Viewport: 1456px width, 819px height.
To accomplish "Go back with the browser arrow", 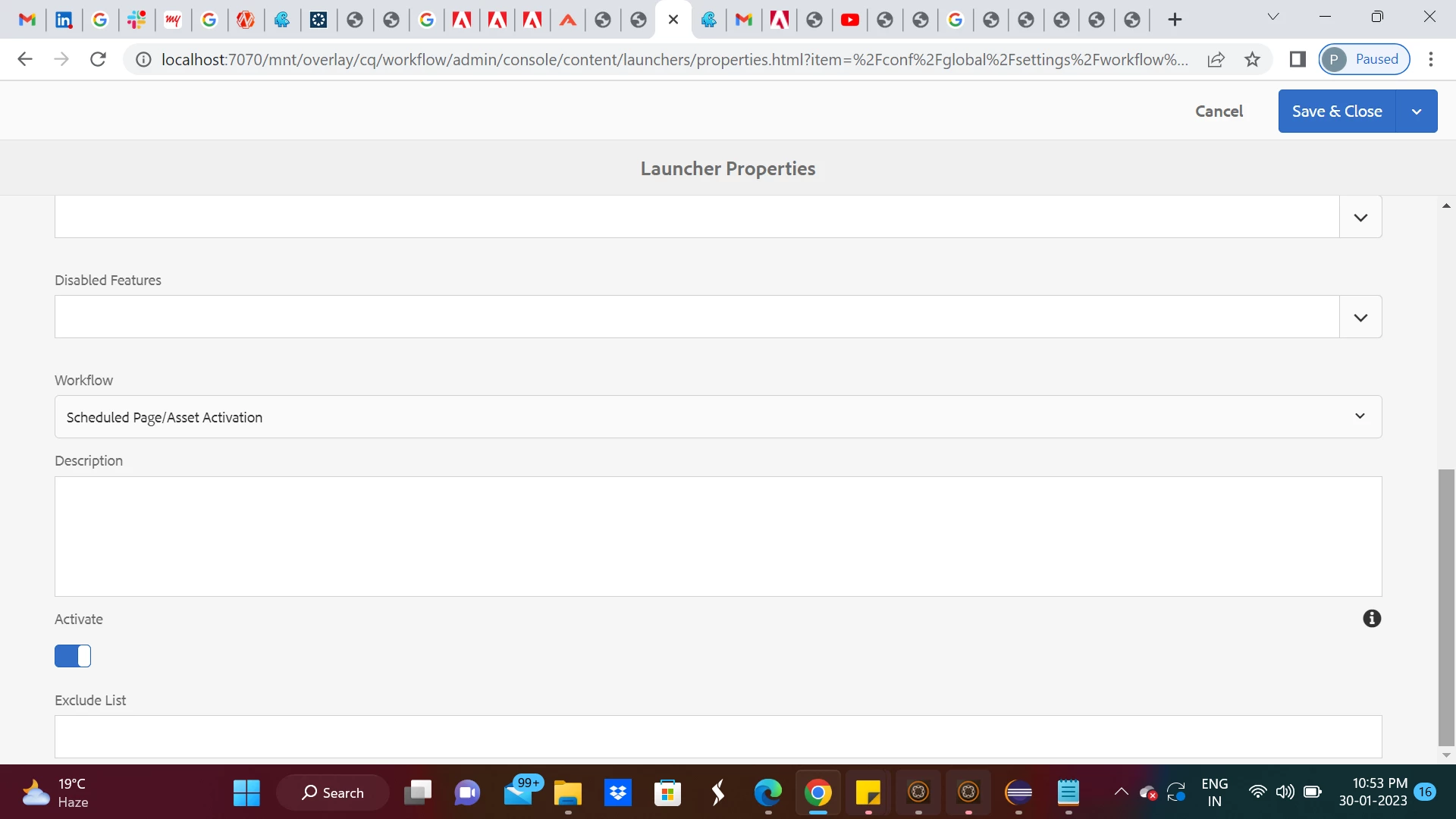I will (25, 59).
